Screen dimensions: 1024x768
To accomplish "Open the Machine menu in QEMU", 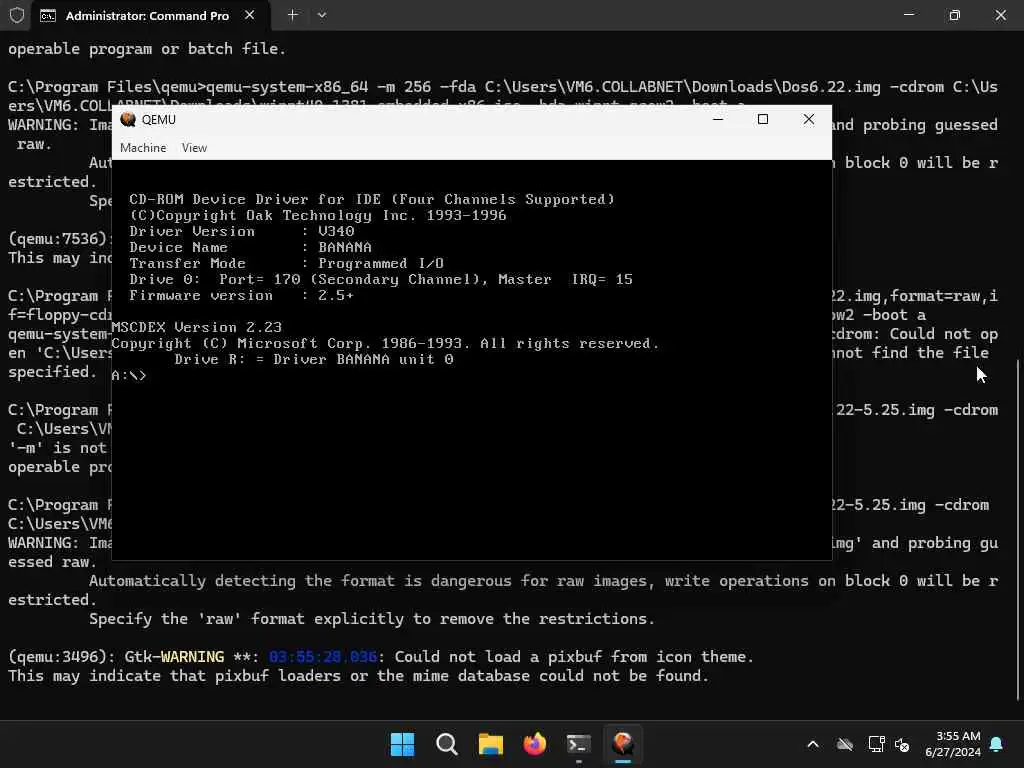I will pyautogui.click(x=143, y=148).
